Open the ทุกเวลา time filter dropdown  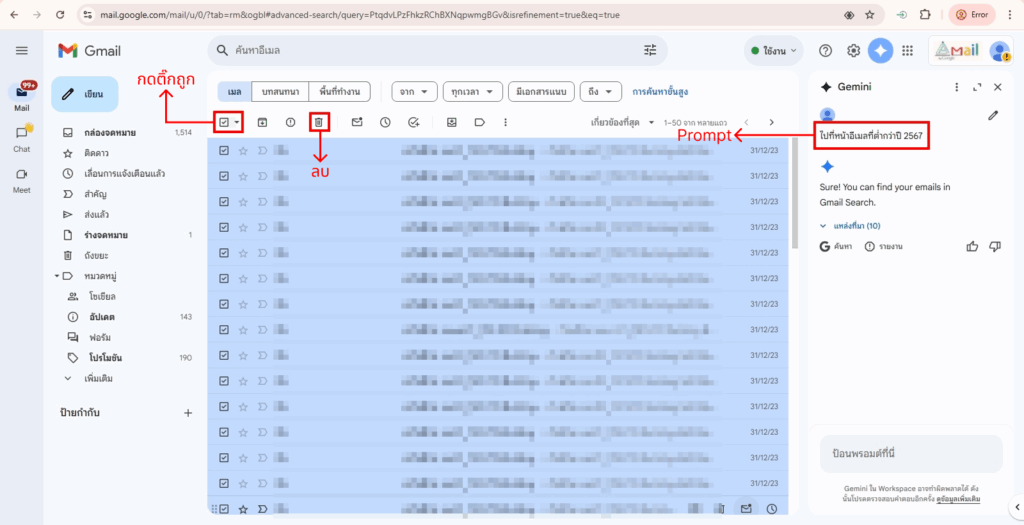coord(470,92)
